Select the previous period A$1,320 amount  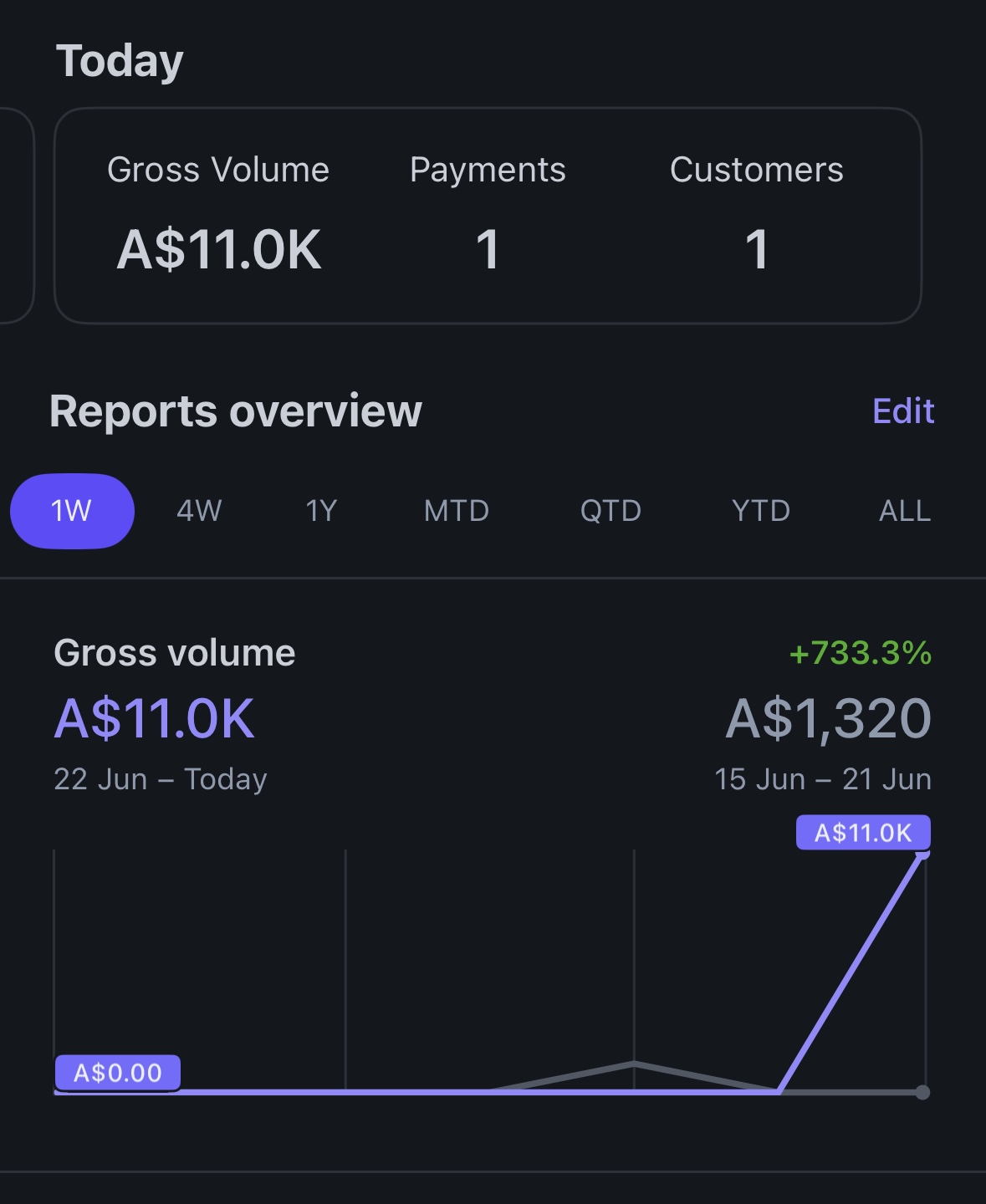pyautogui.click(x=828, y=718)
